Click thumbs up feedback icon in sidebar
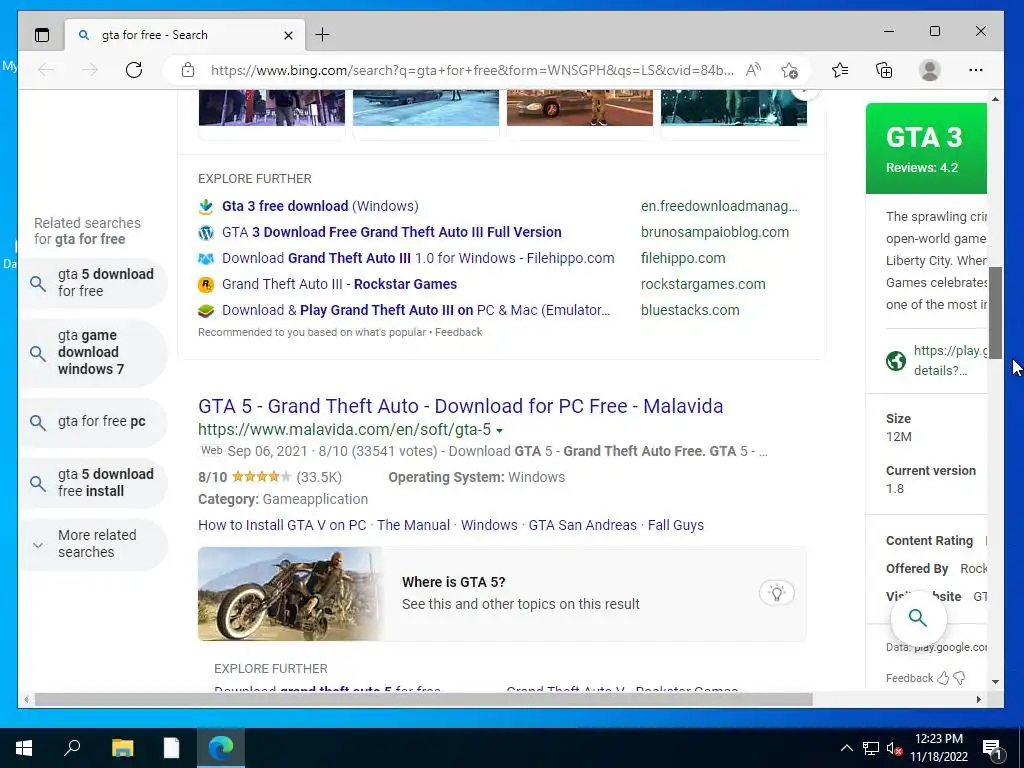Screen dimensions: 1024x768 (x=942, y=679)
